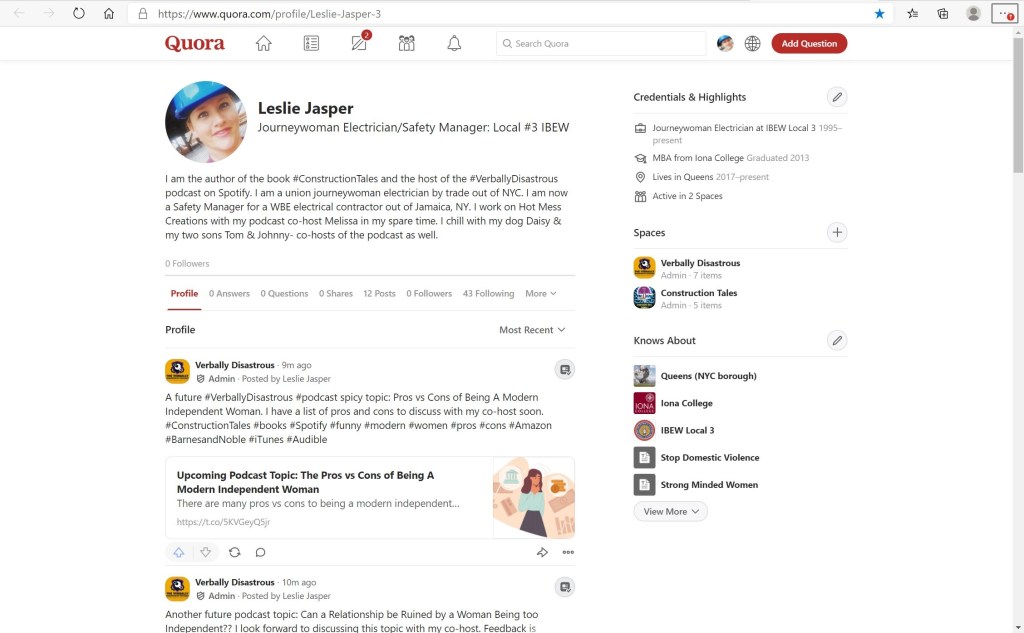
Task: Favorite this page with browser star
Action: (879, 14)
